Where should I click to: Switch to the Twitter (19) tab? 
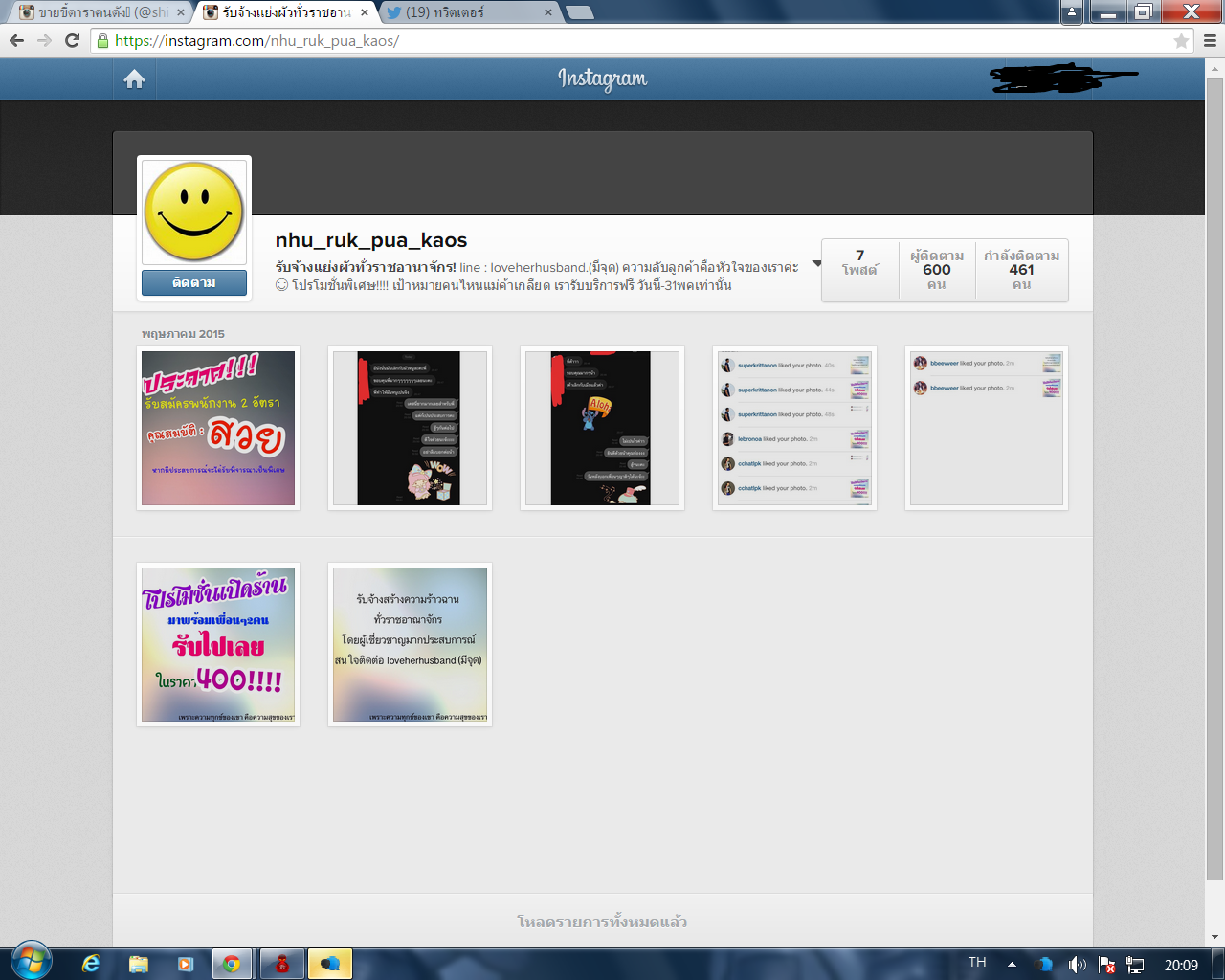pos(471,12)
